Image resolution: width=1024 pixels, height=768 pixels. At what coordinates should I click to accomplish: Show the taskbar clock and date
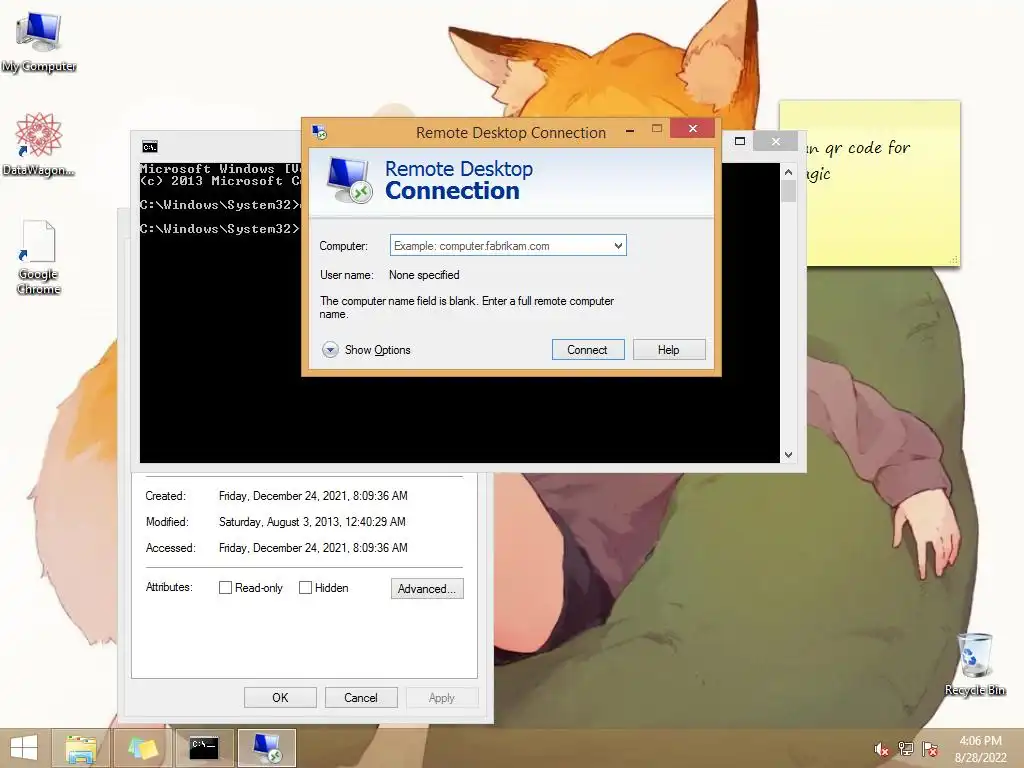pos(980,749)
